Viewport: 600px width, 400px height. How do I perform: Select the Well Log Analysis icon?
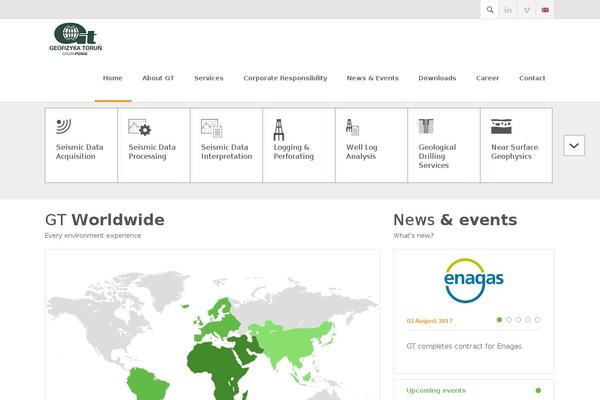(353, 128)
